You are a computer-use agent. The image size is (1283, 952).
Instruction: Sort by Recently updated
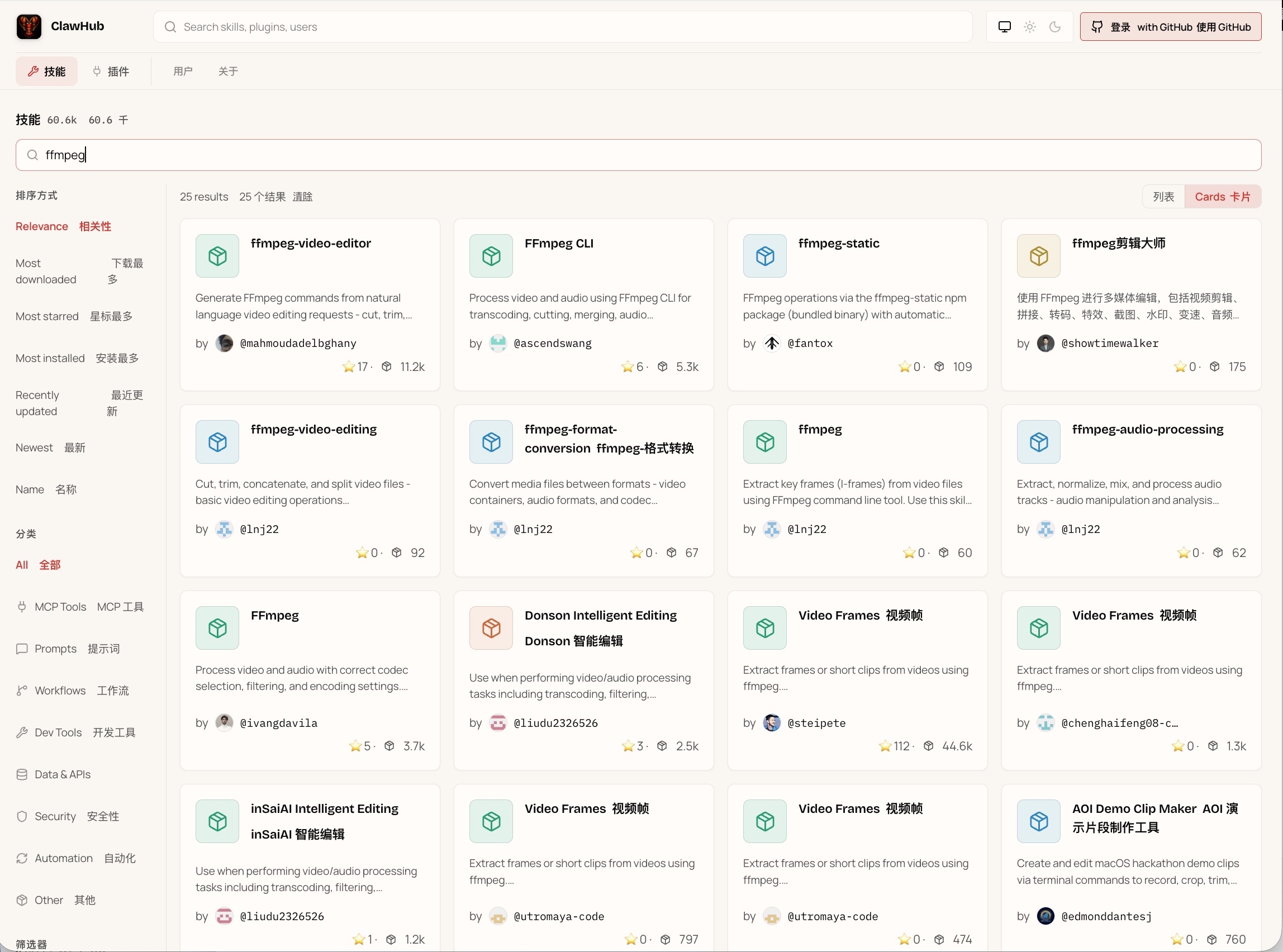click(79, 403)
